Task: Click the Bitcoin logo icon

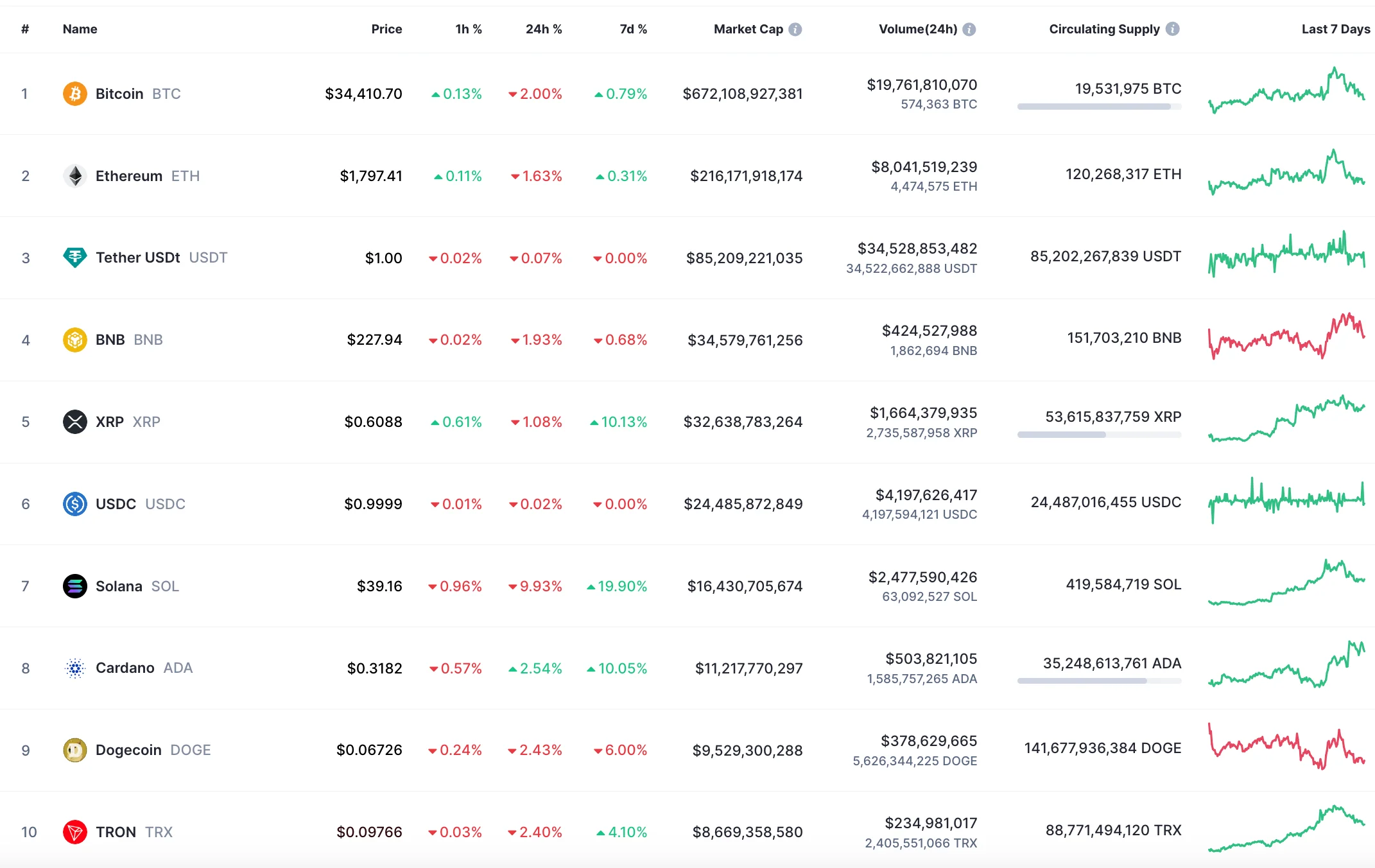Action: coord(75,94)
